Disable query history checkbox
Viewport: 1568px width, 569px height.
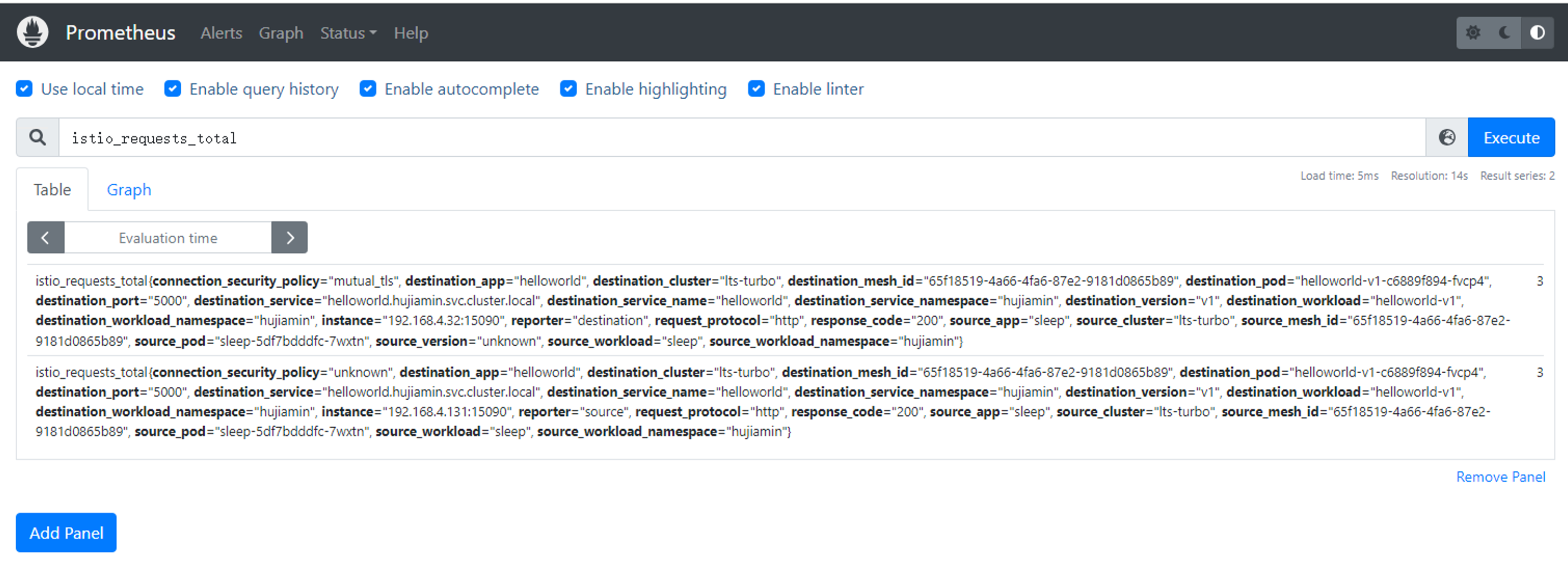click(173, 89)
